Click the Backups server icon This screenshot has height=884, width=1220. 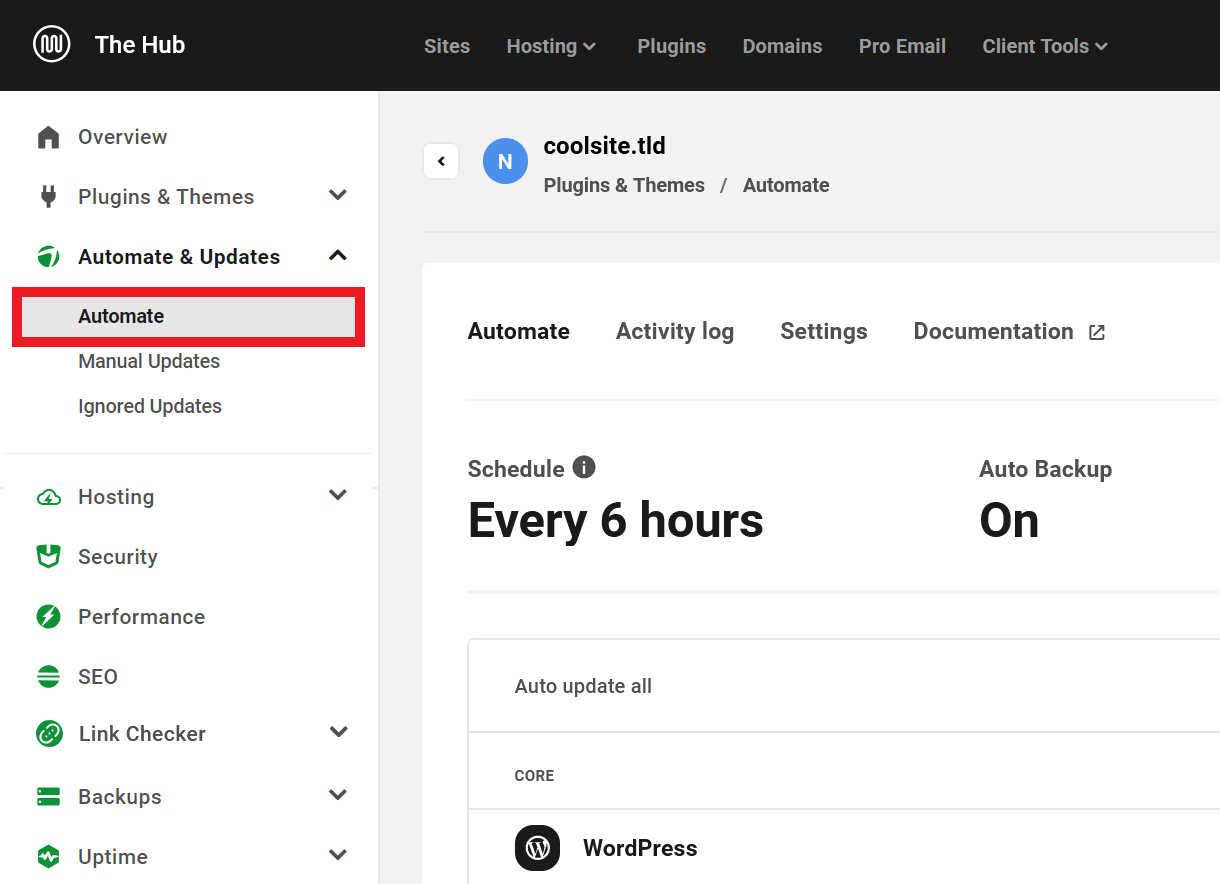pyautogui.click(x=48, y=797)
